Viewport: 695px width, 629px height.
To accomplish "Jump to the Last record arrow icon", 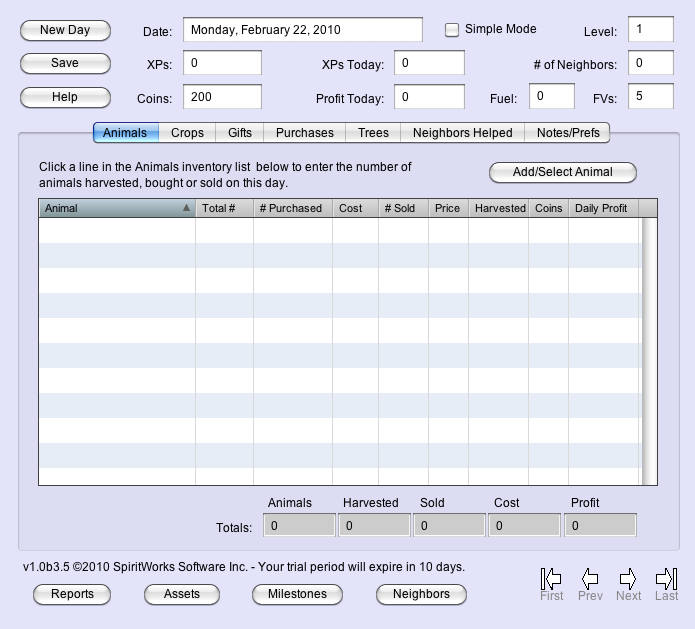I will pyautogui.click(x=666, y=578).
